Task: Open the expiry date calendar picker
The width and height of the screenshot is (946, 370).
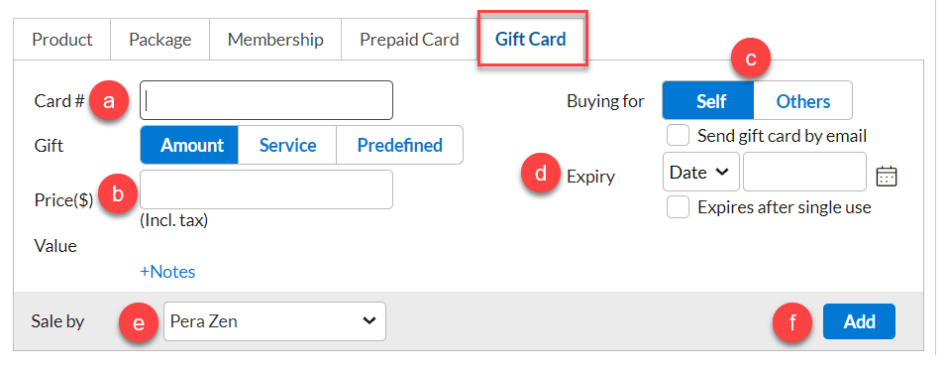Action: click(x=886, y=176)
